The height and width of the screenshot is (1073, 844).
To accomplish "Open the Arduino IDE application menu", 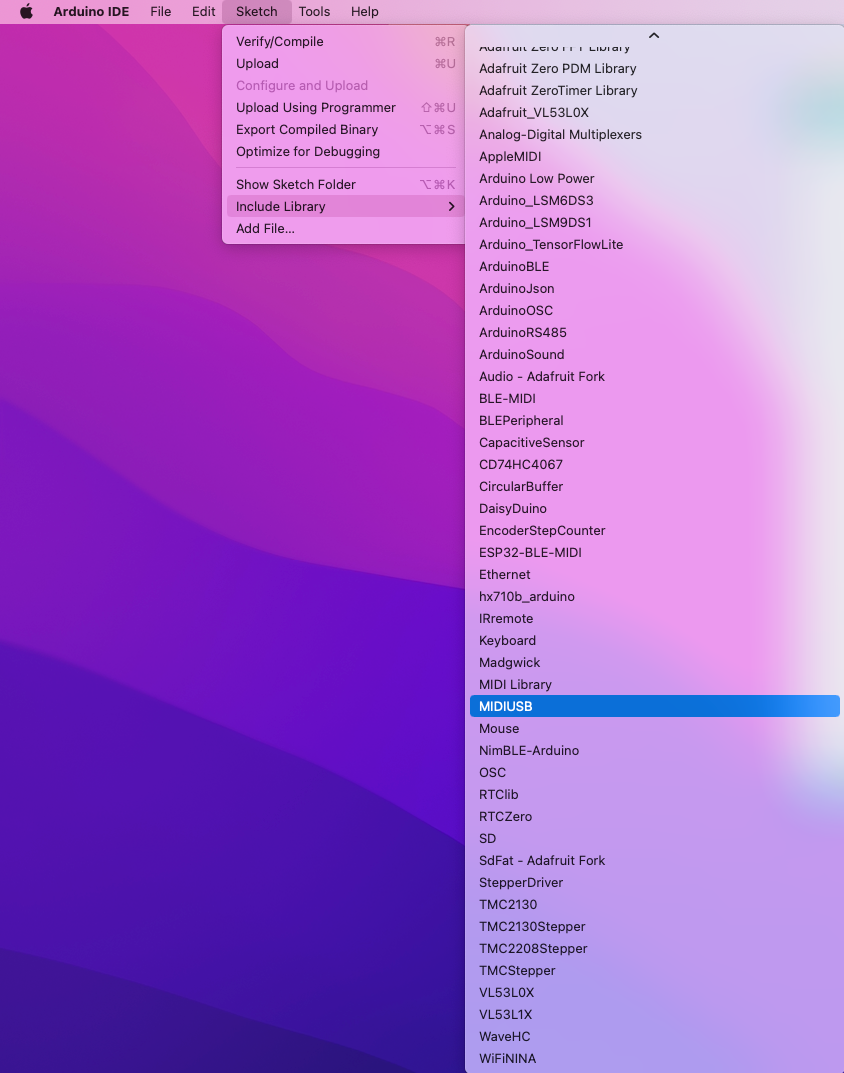I will pos(91,12).
